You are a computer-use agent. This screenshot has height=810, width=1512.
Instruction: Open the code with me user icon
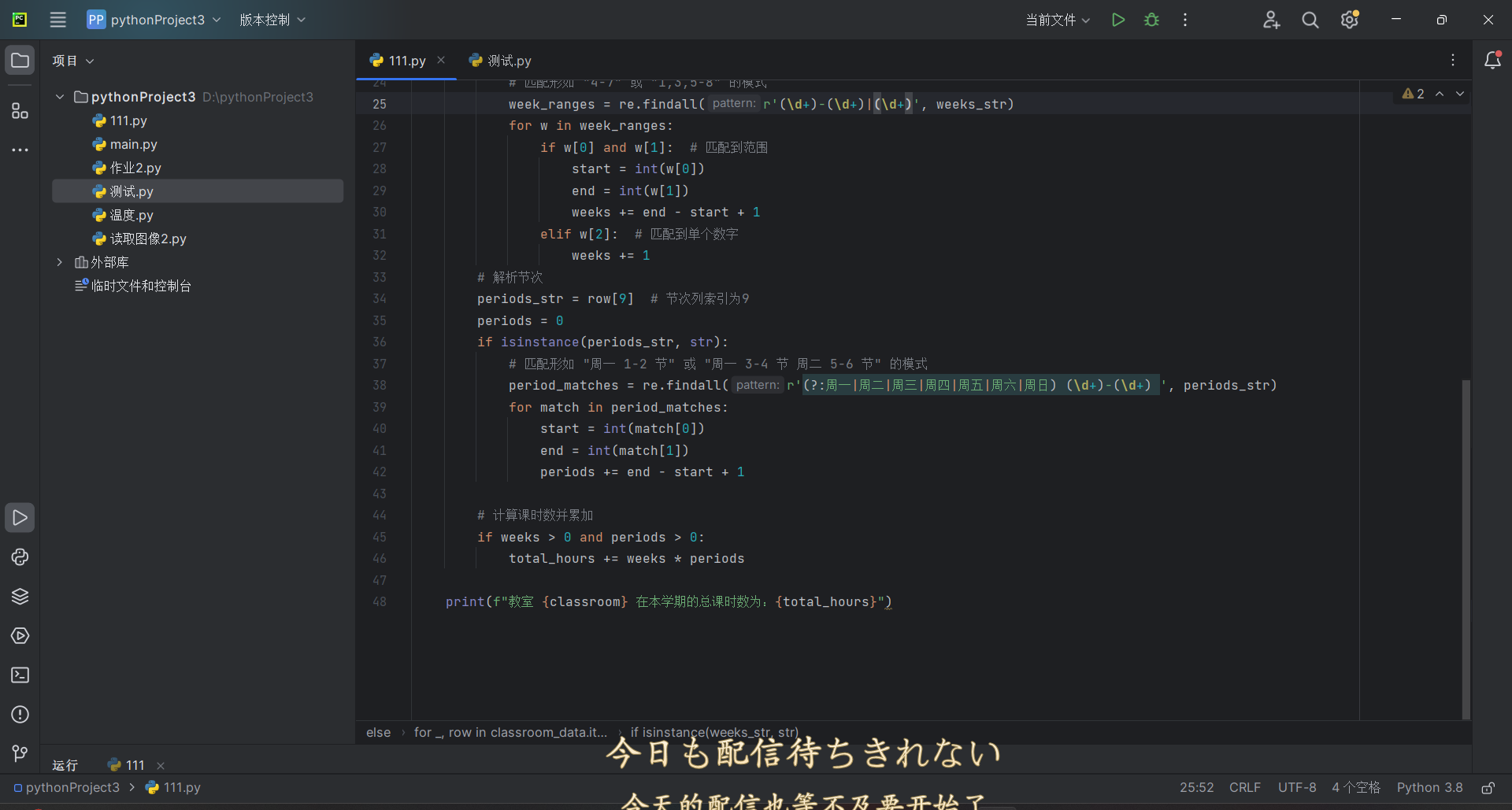click(1271, 20)
